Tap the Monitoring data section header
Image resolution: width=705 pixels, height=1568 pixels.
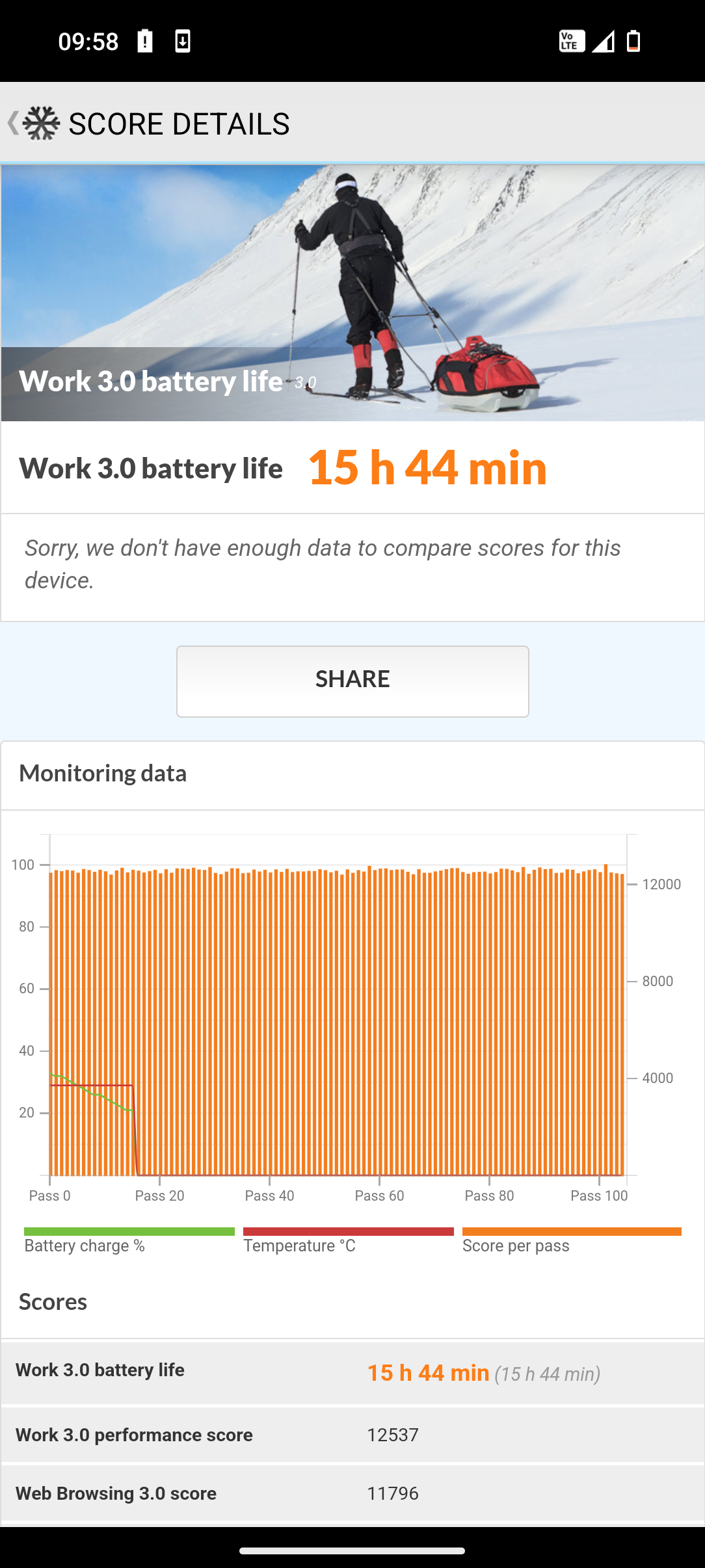click(x=103, y=774)
